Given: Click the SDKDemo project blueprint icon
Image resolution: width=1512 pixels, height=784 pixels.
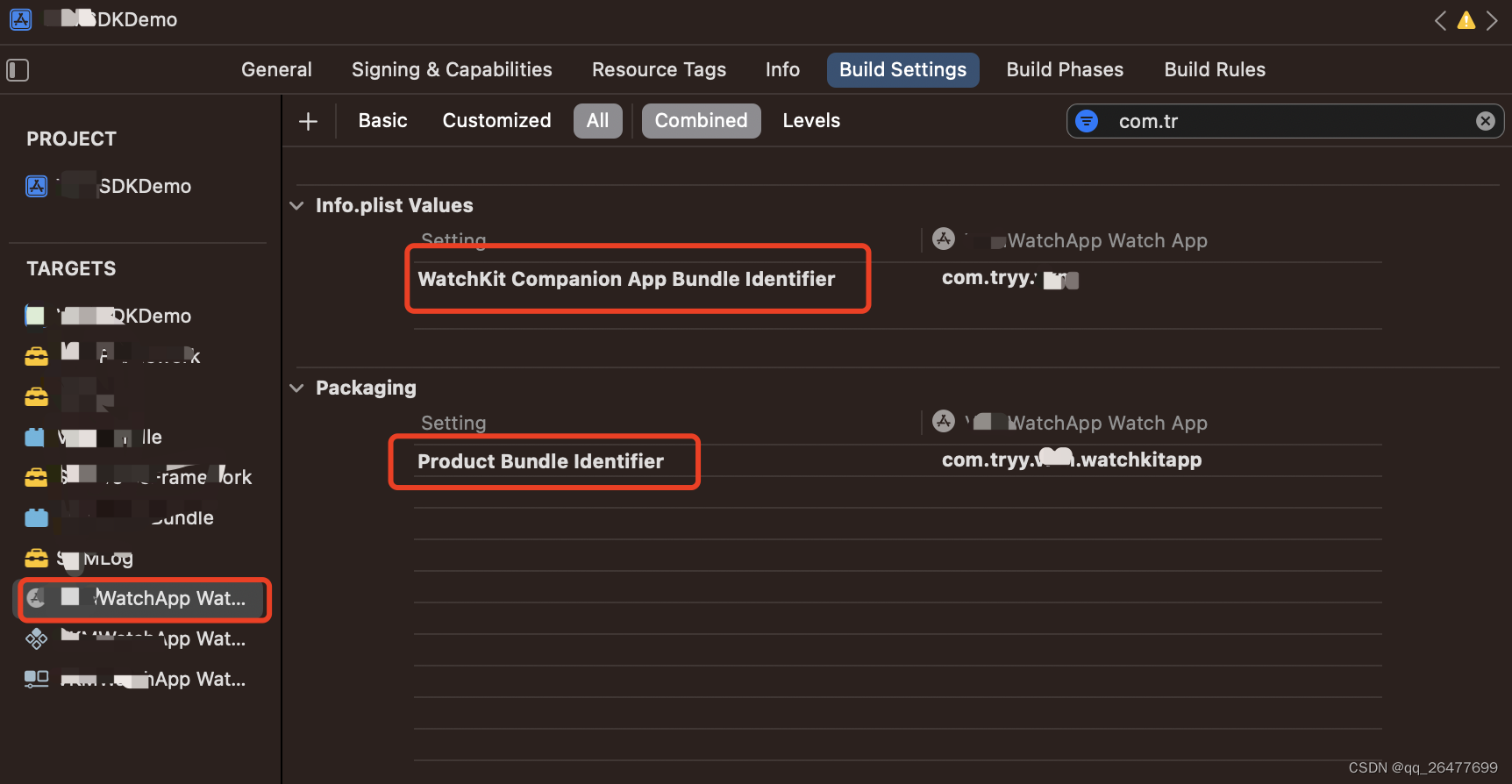Looking at the screenshot, I should click(x=36, y=186).
